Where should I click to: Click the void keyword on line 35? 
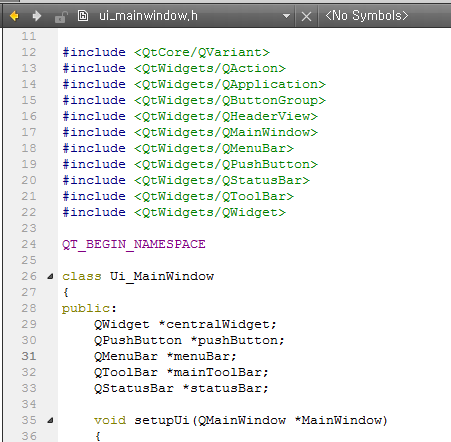pyautogui.click(x=110, y=420)
